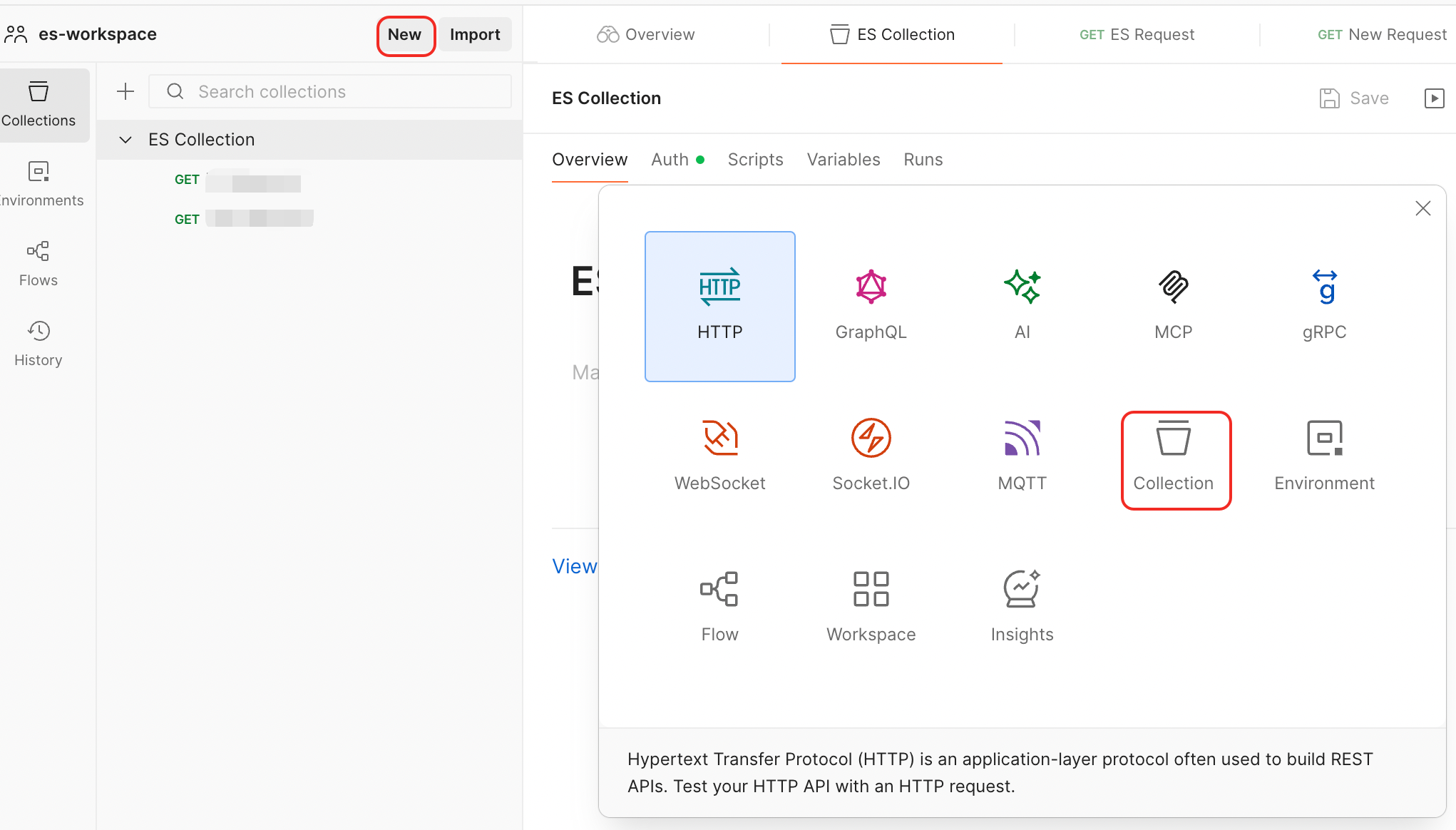The width and height of the screenshot is (1456, 830).
Task: Collapse the ES Collection tree chevron
Action: click(125, 140)
